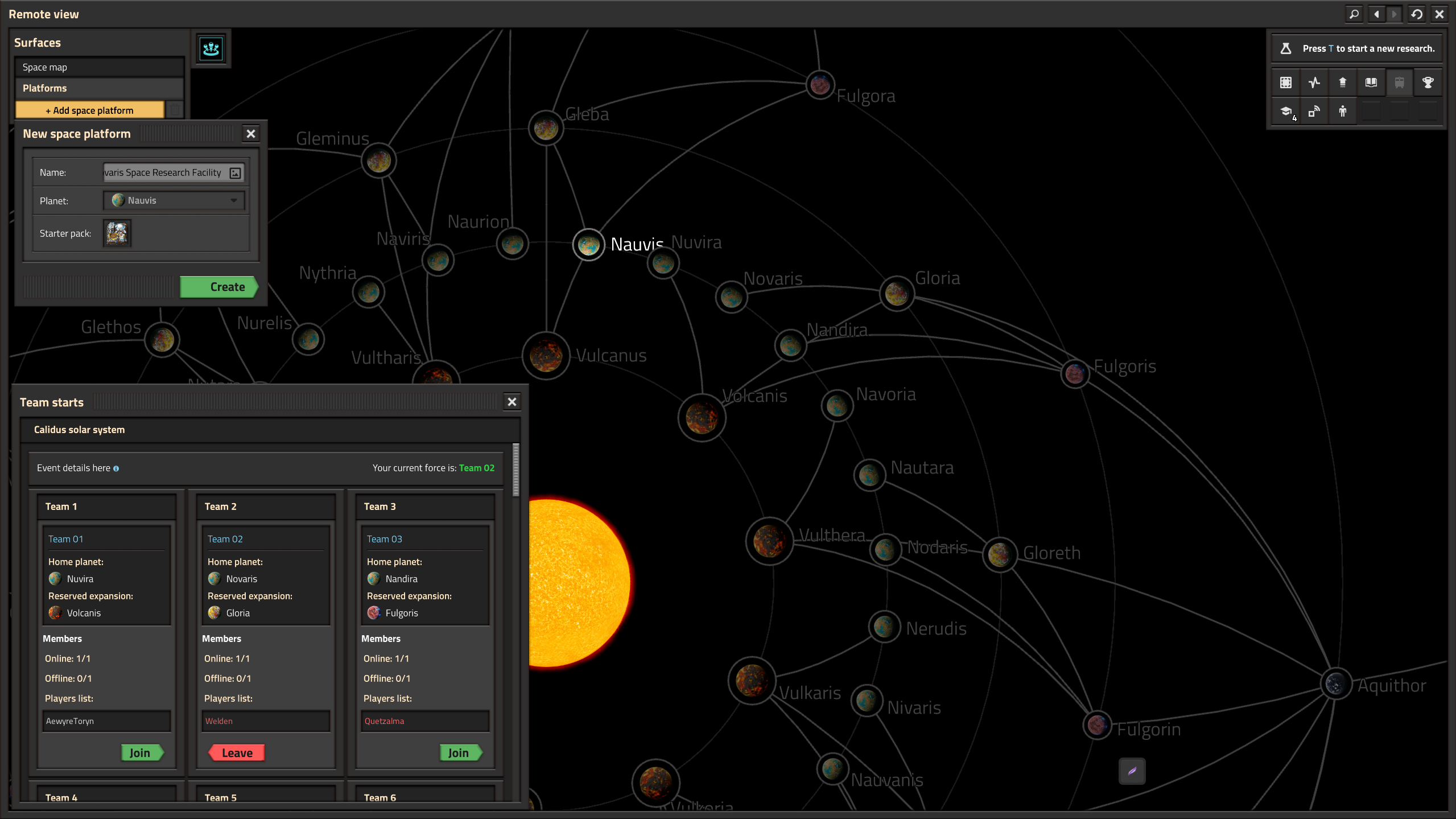Go back with the left arrow button

(x=1376, y=14)
